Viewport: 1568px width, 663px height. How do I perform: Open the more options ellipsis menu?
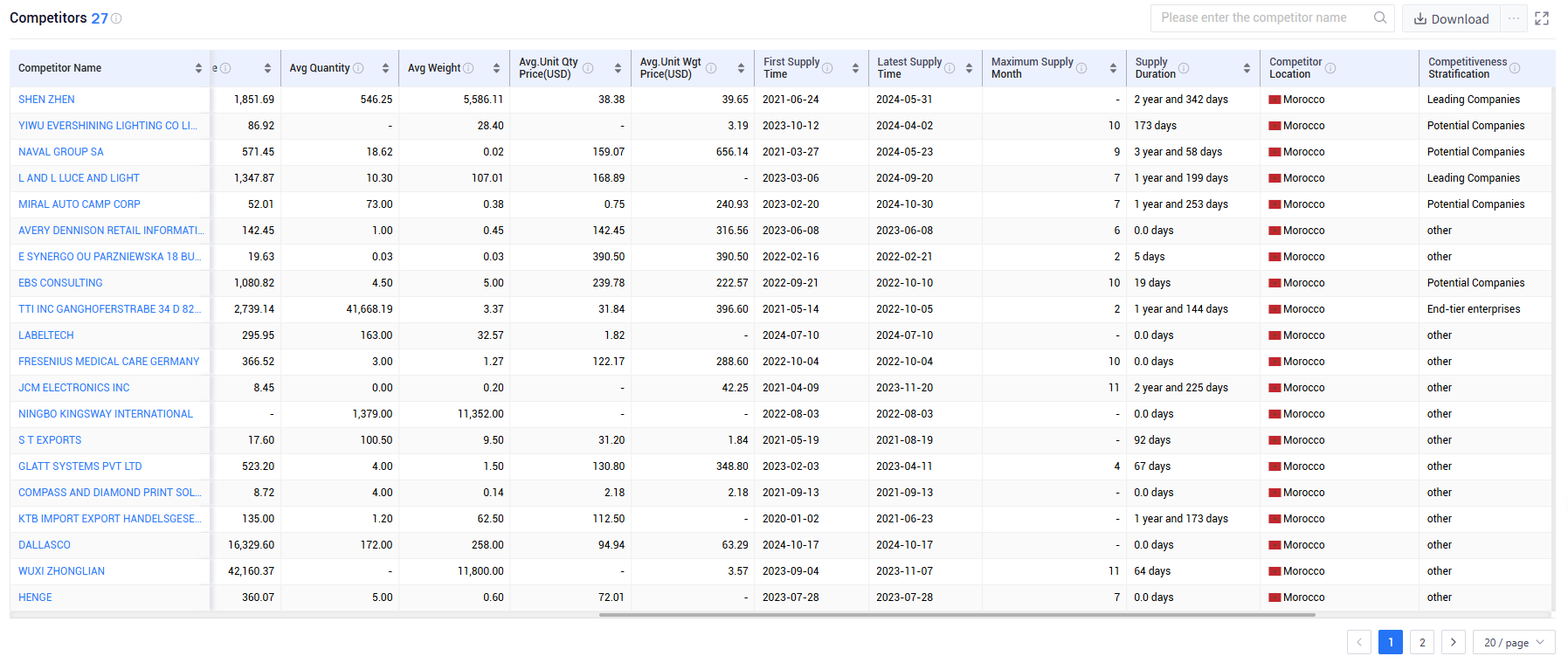point(1514,18)
